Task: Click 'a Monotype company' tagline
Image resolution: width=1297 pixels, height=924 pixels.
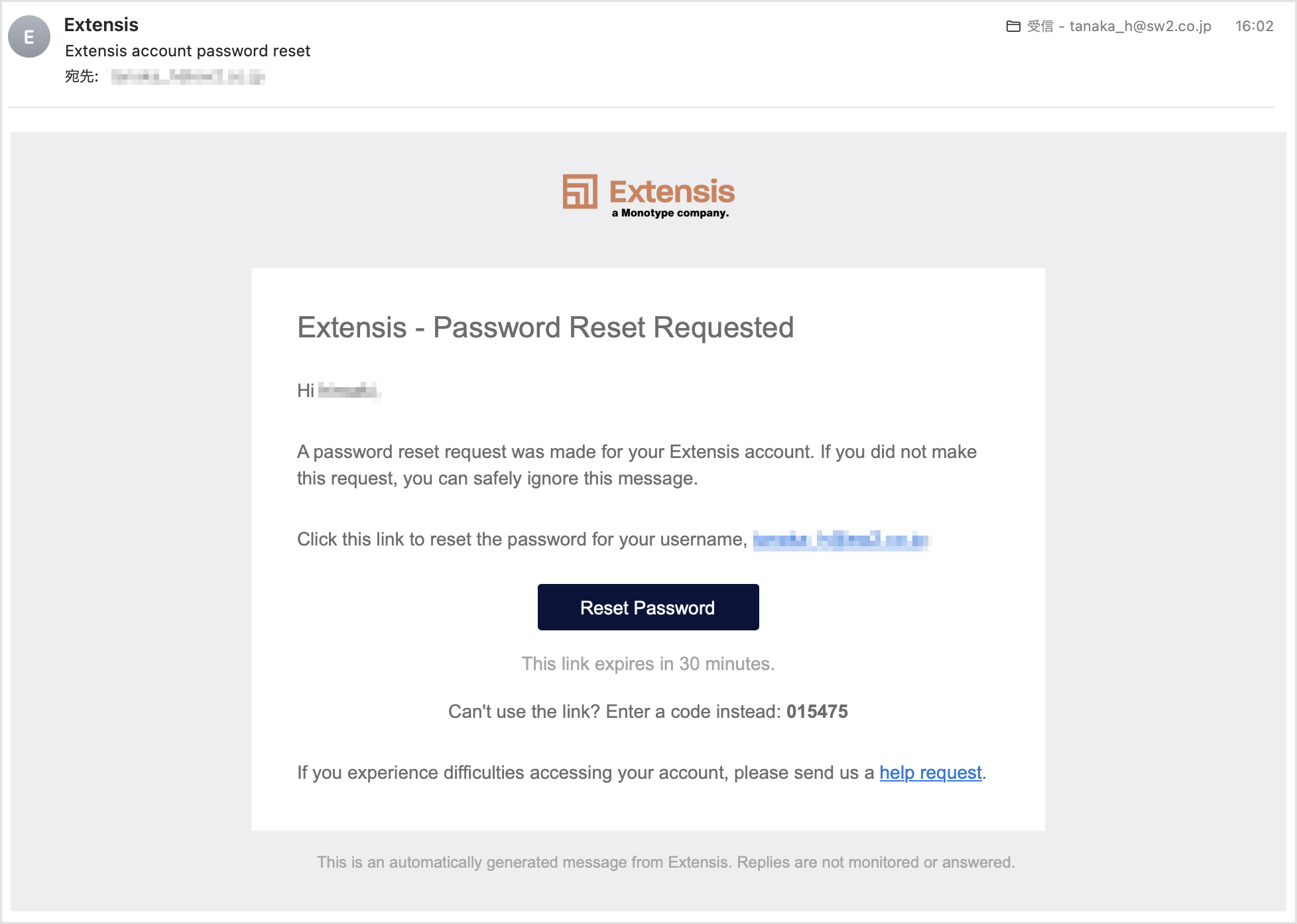Action: tap(670, 213)
